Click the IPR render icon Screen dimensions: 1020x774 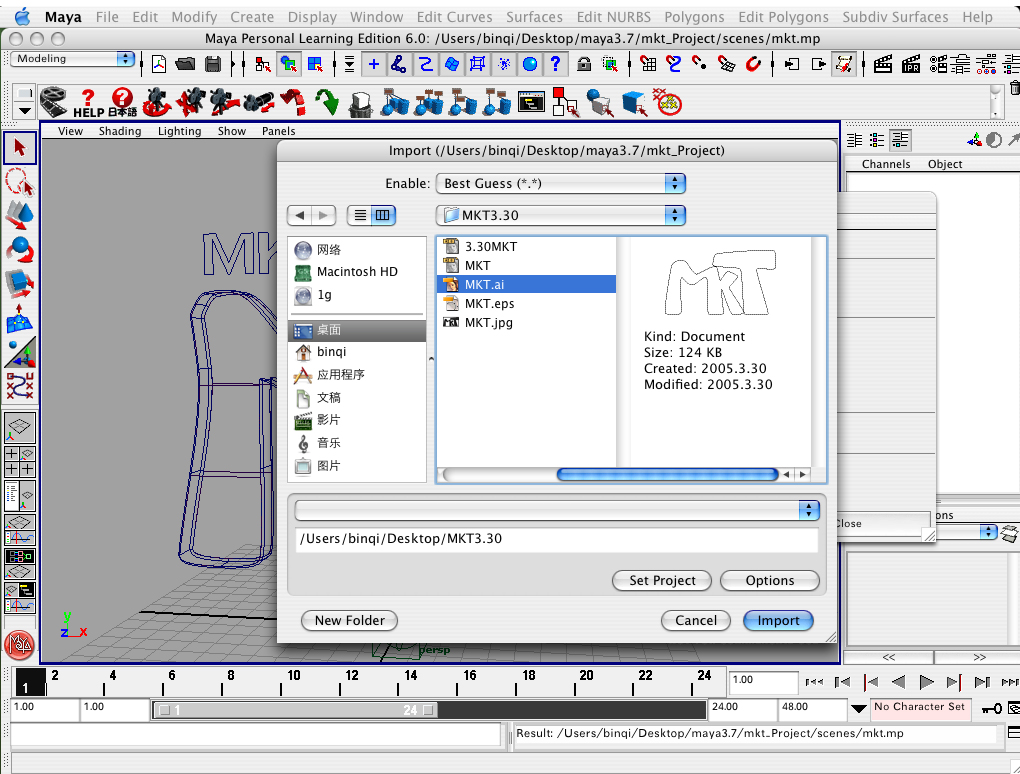(x=911, y=64)
